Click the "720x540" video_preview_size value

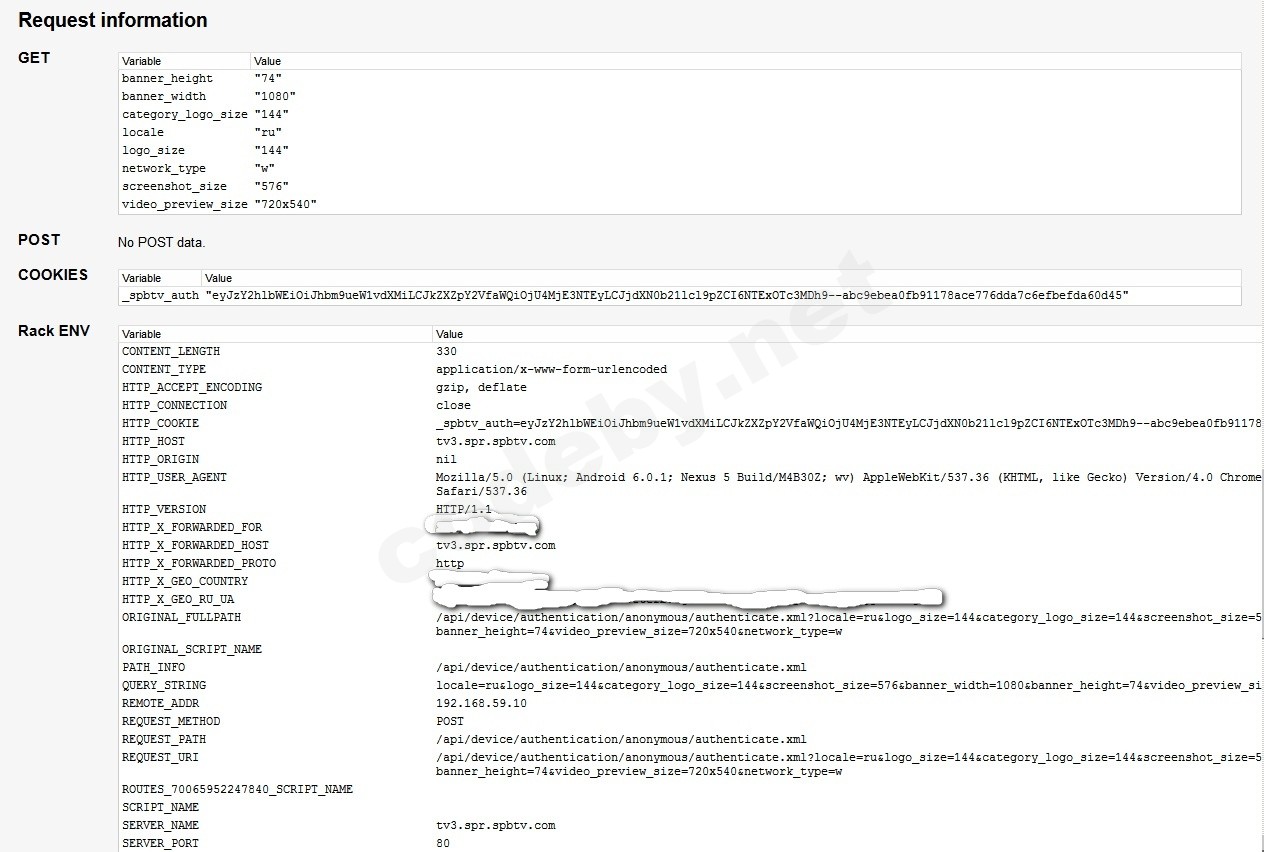pos(286,205)
